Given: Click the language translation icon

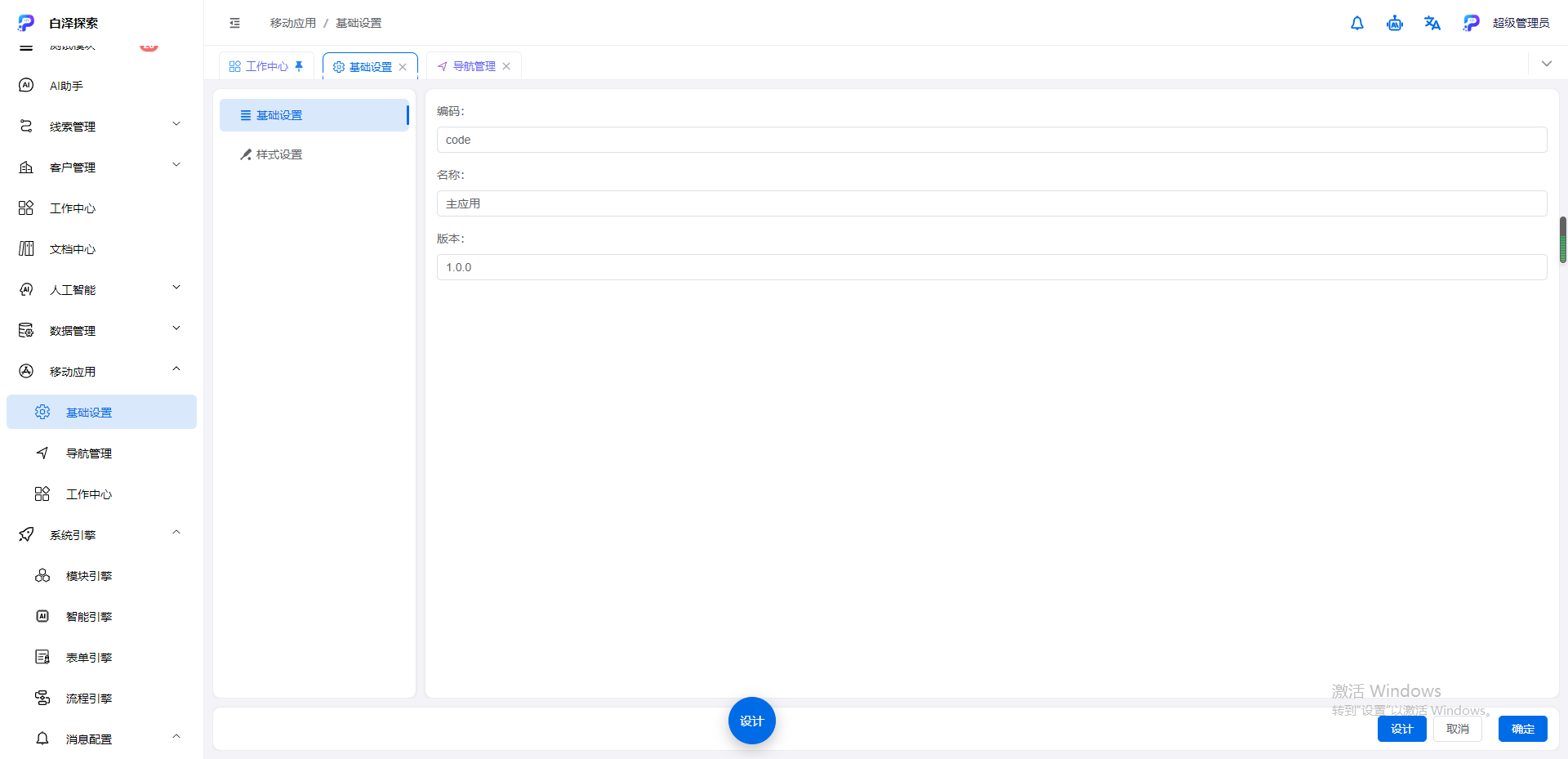Looking at the screenshot, I should pos(1432,23).
